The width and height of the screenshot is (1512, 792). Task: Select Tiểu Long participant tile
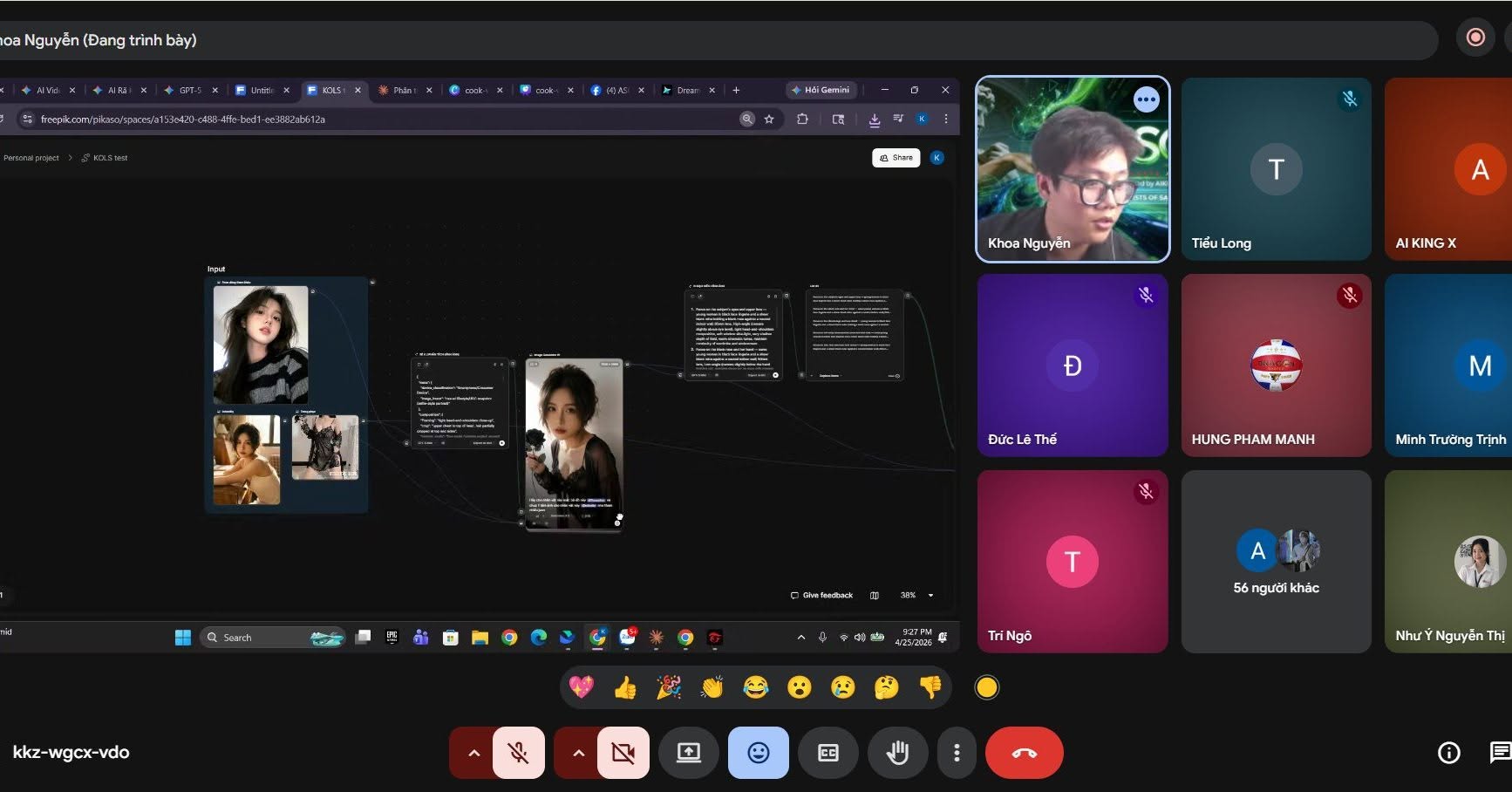[1277, 169]
